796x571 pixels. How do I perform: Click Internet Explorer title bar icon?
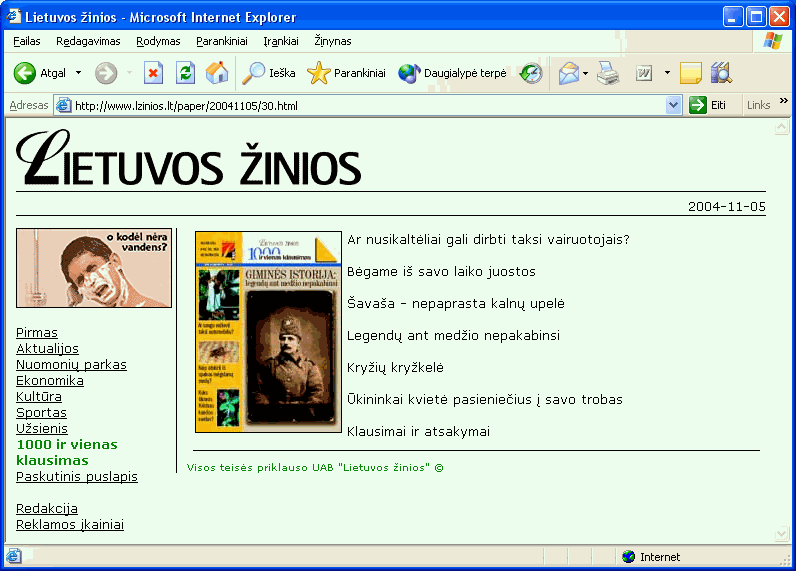pyautogui.click(x=14, y=16)
